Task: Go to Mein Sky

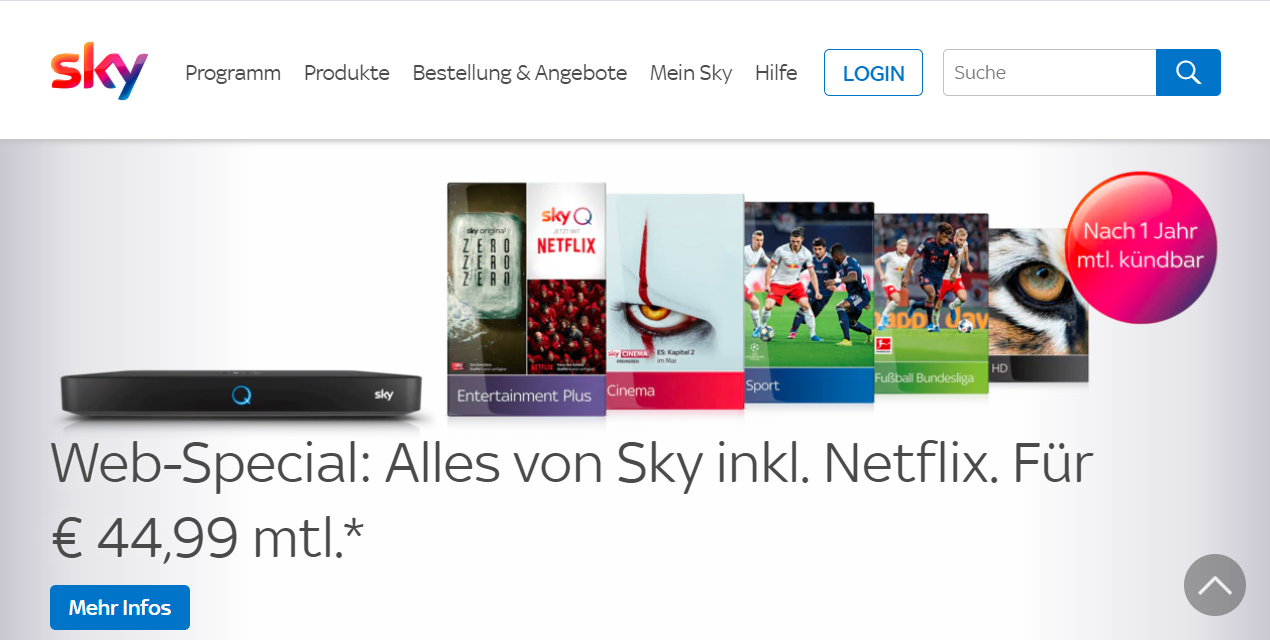Action: click(691, 73)
